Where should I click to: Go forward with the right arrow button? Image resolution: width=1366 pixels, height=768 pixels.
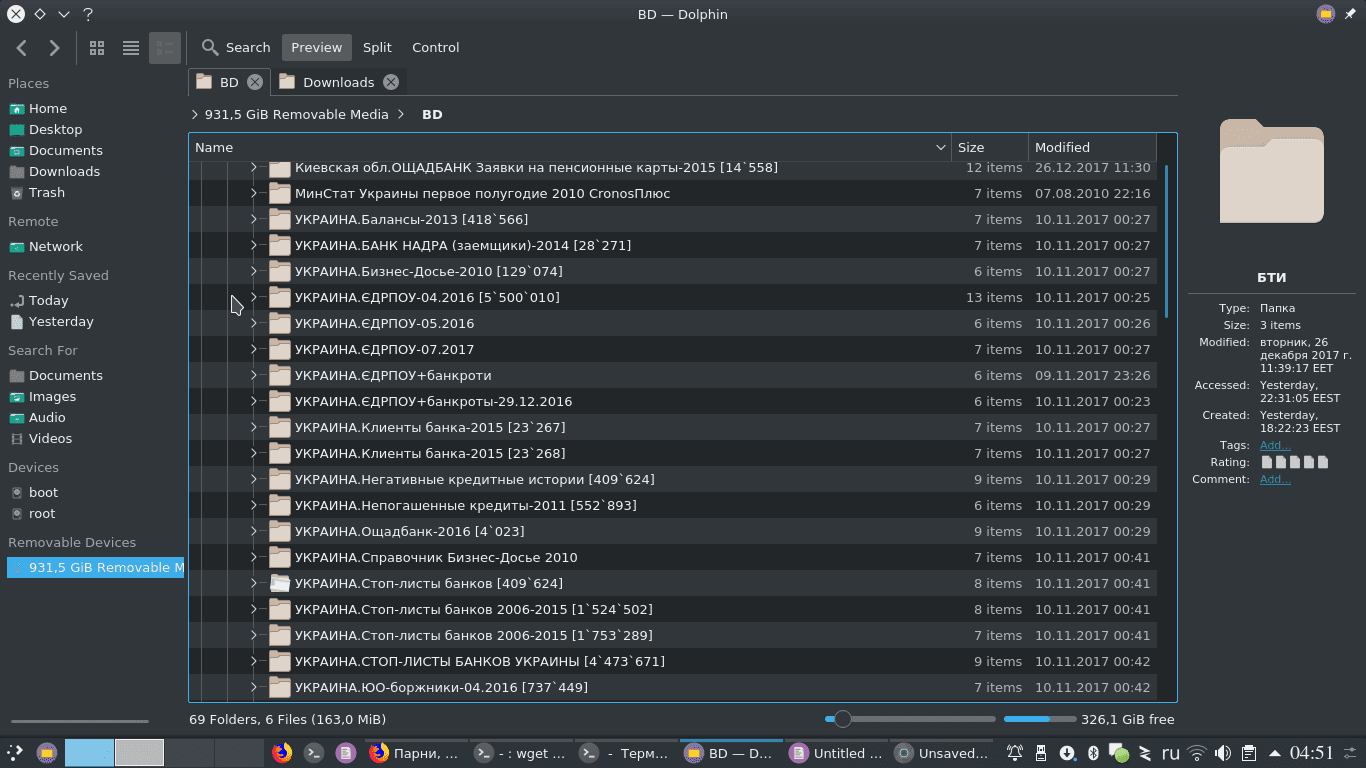54,47
